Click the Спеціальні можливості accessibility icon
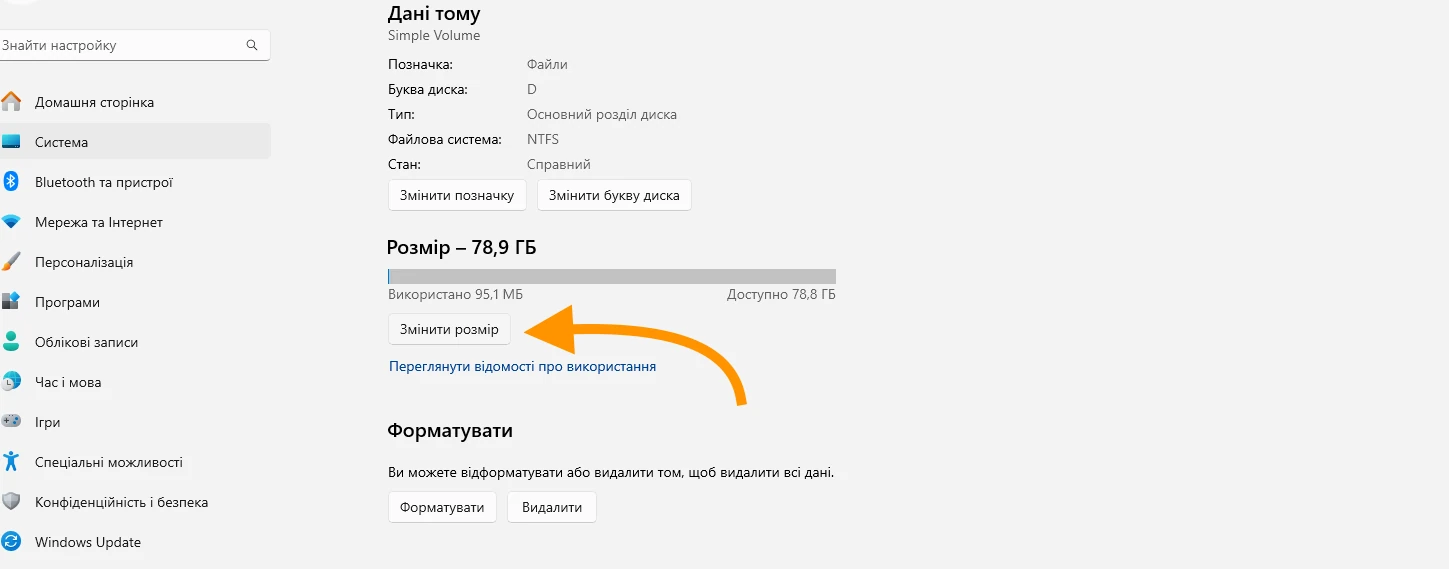 11,462
